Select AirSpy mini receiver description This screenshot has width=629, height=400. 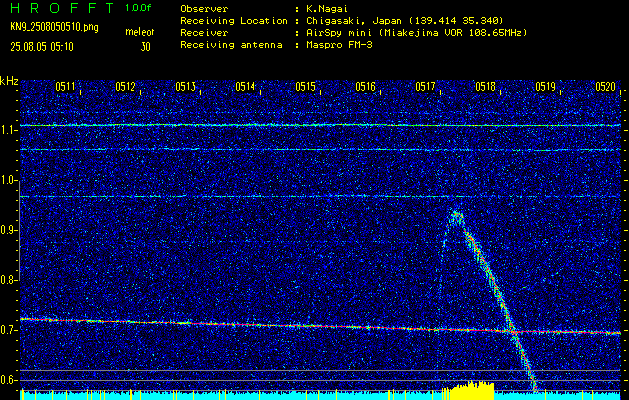pos(416,33)
